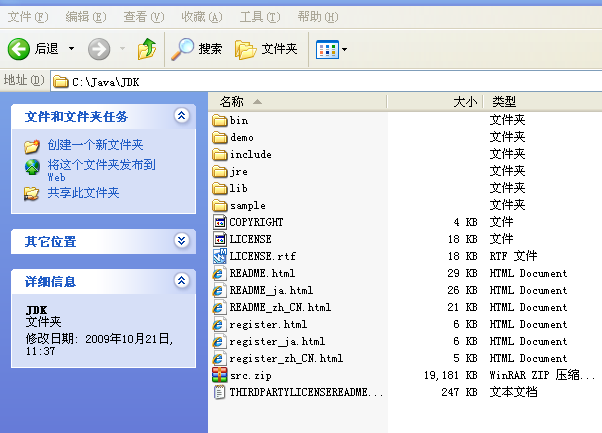
Task: Expand the 其它位置 panel
Action: 182,241
